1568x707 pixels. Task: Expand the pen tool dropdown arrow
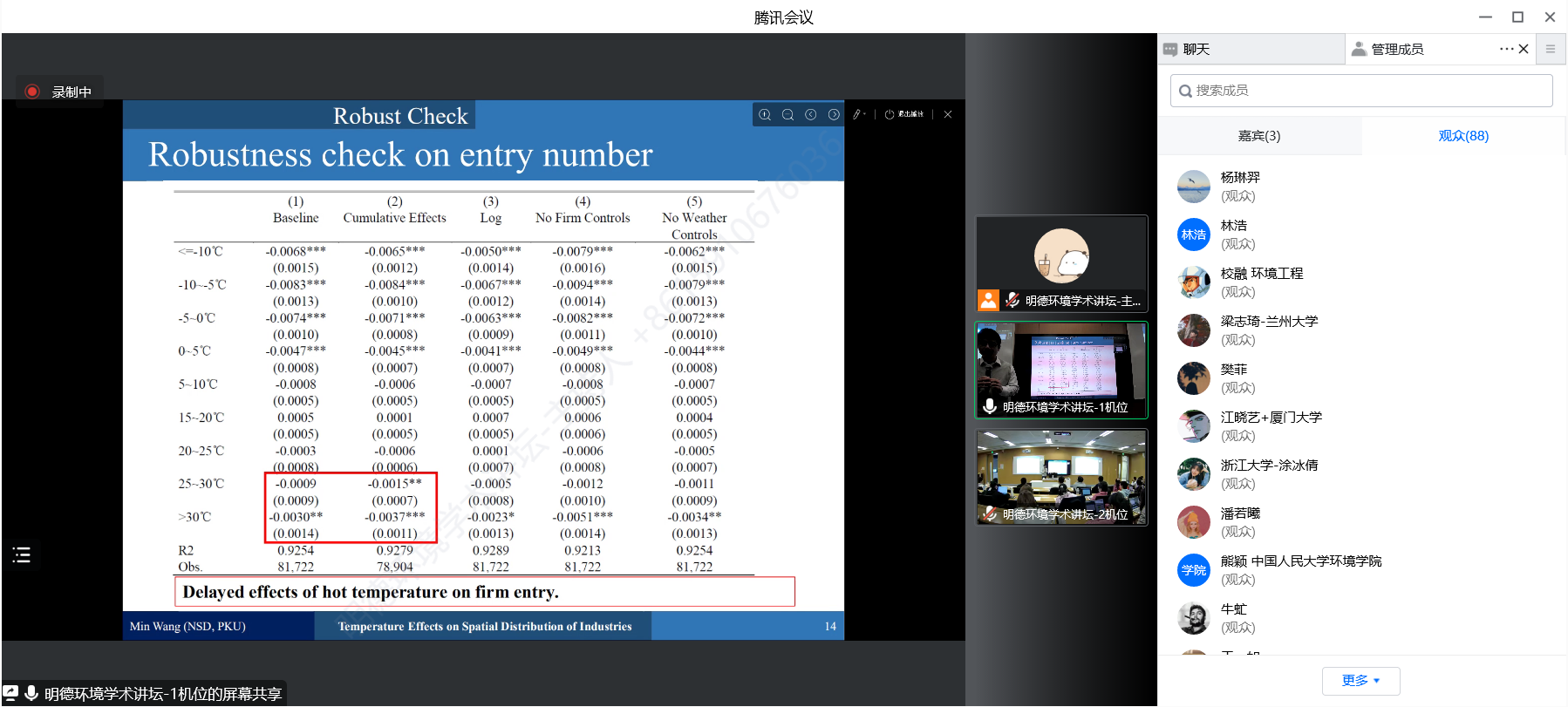coord(865,114)
